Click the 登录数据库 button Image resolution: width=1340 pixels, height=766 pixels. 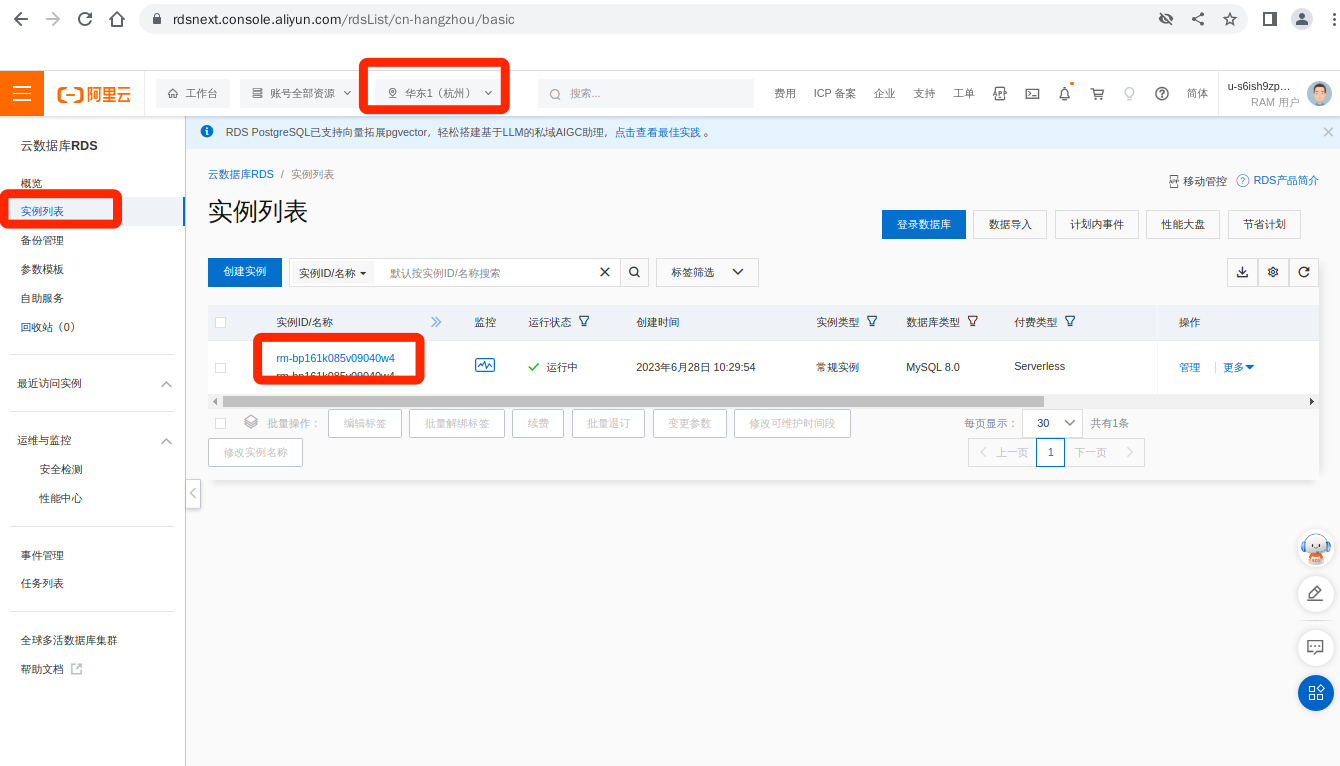923,224
